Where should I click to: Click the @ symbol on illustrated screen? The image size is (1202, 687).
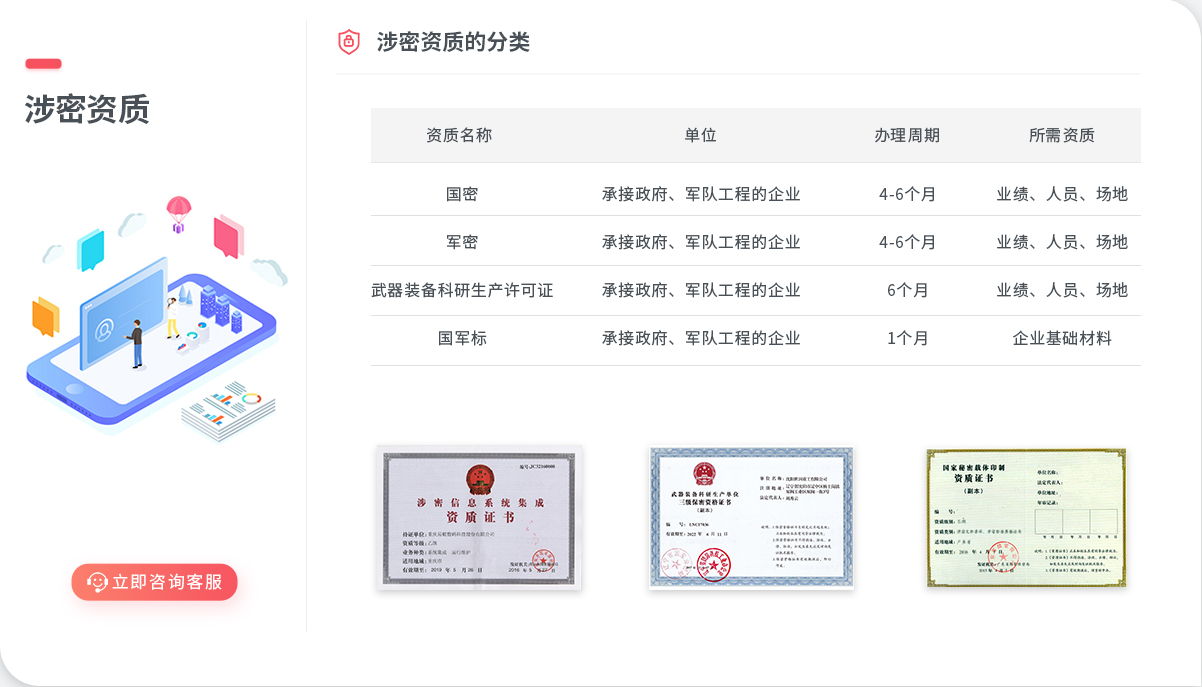pyautogui.click(x=104, y=327)
